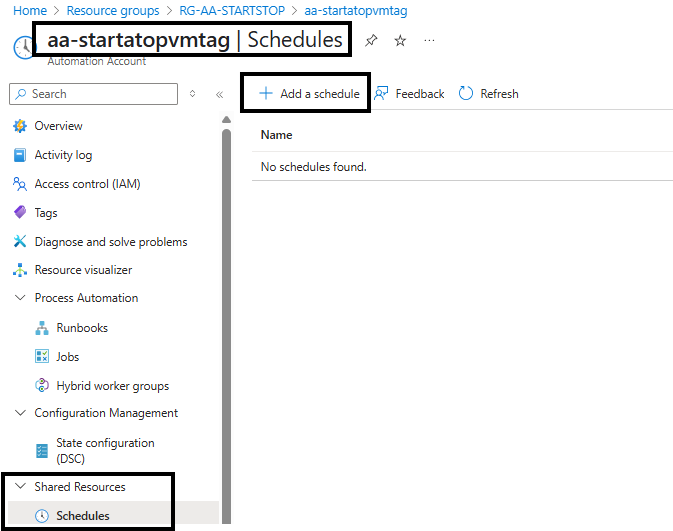Collapse the Process Automation section
The width and height of the screenshot is (673, 531).
(x=20, y=298)
